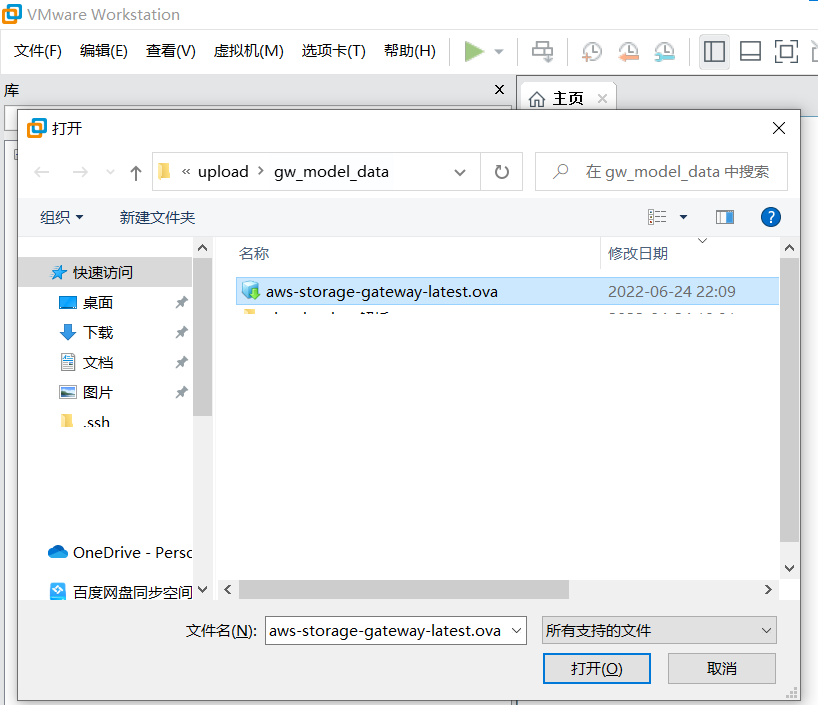
Task: Open the power options dropdown arrow beside play
Action: (499, 52)
